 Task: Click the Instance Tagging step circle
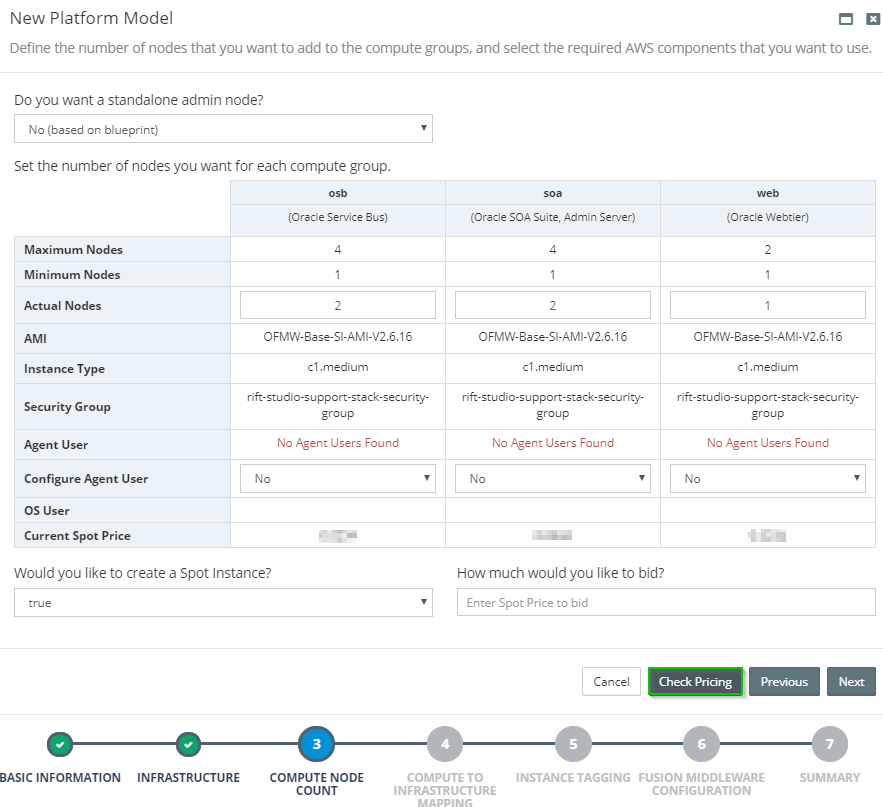(x=572, y=744)
